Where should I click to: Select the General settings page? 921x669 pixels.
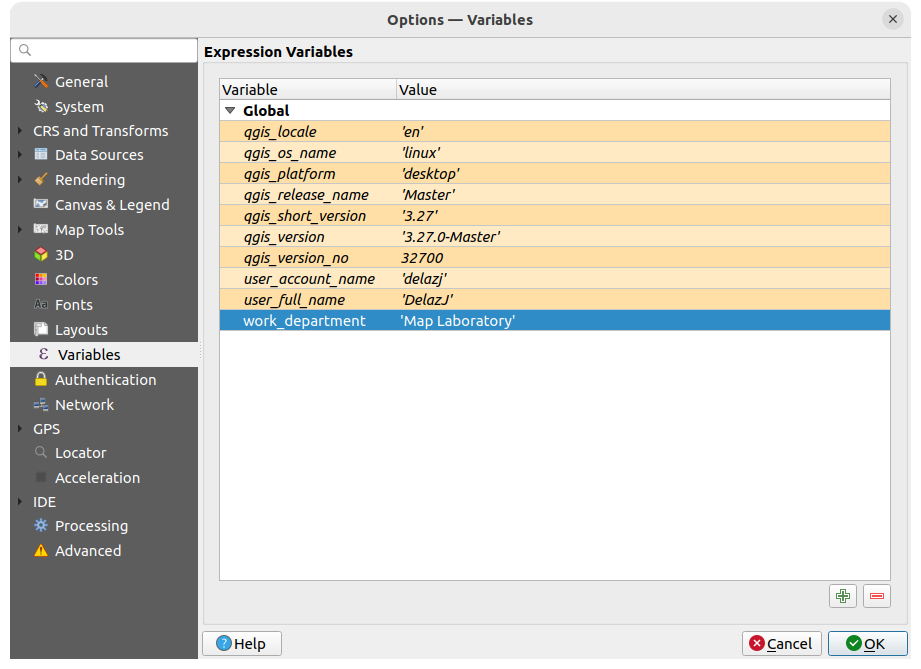click(82, 81)
